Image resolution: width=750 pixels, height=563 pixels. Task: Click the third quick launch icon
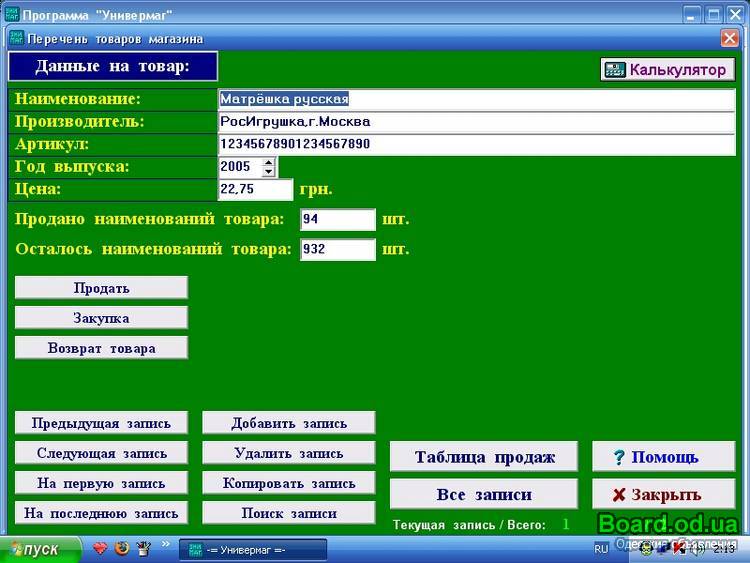pos(143,548)
